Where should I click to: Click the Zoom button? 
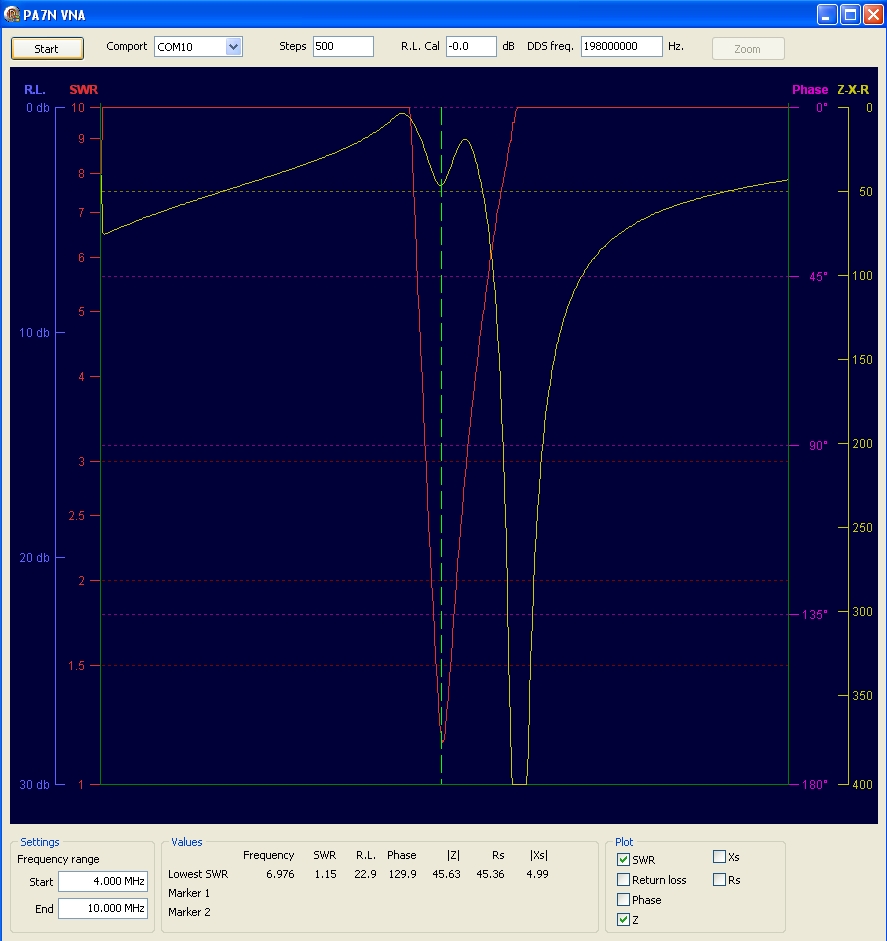click(x=747, y=49)
